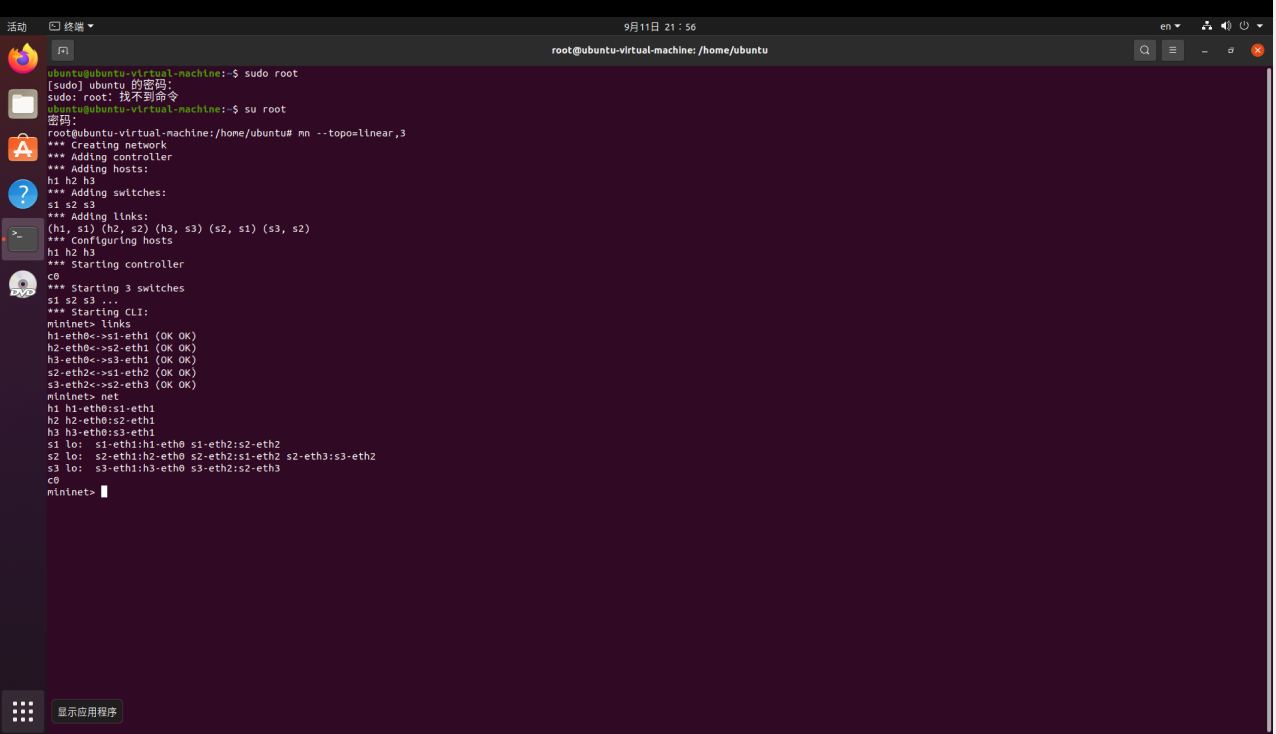The width and height of the screenshot is (1276, 734).
Task: Click the '*** Starting controller' line
Action: pos(116,264)
